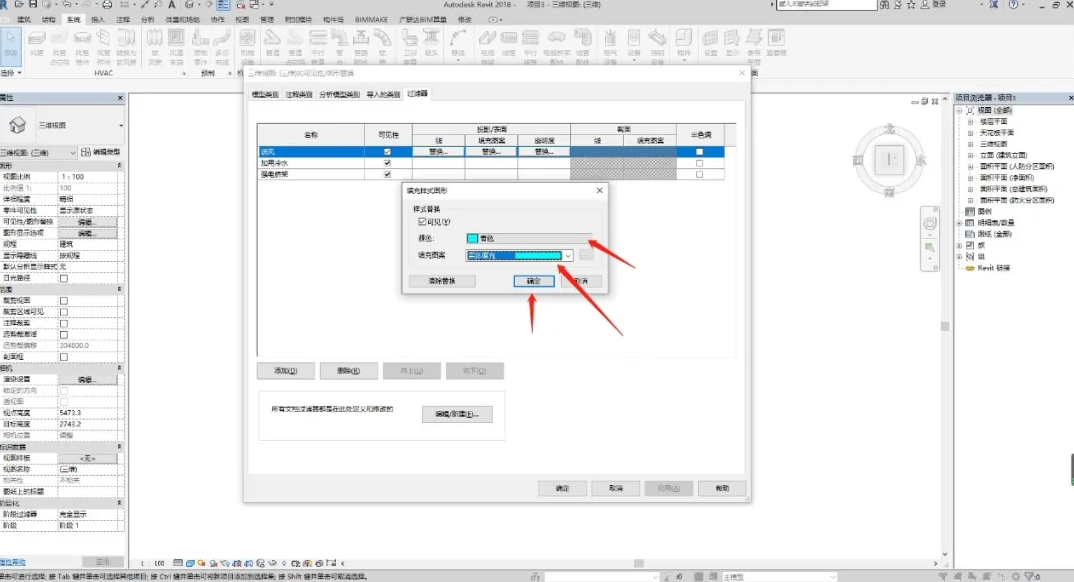Click the navigation wheel icon in viewport
Viewport: 1074px width, 582px height.
(929, 224)
